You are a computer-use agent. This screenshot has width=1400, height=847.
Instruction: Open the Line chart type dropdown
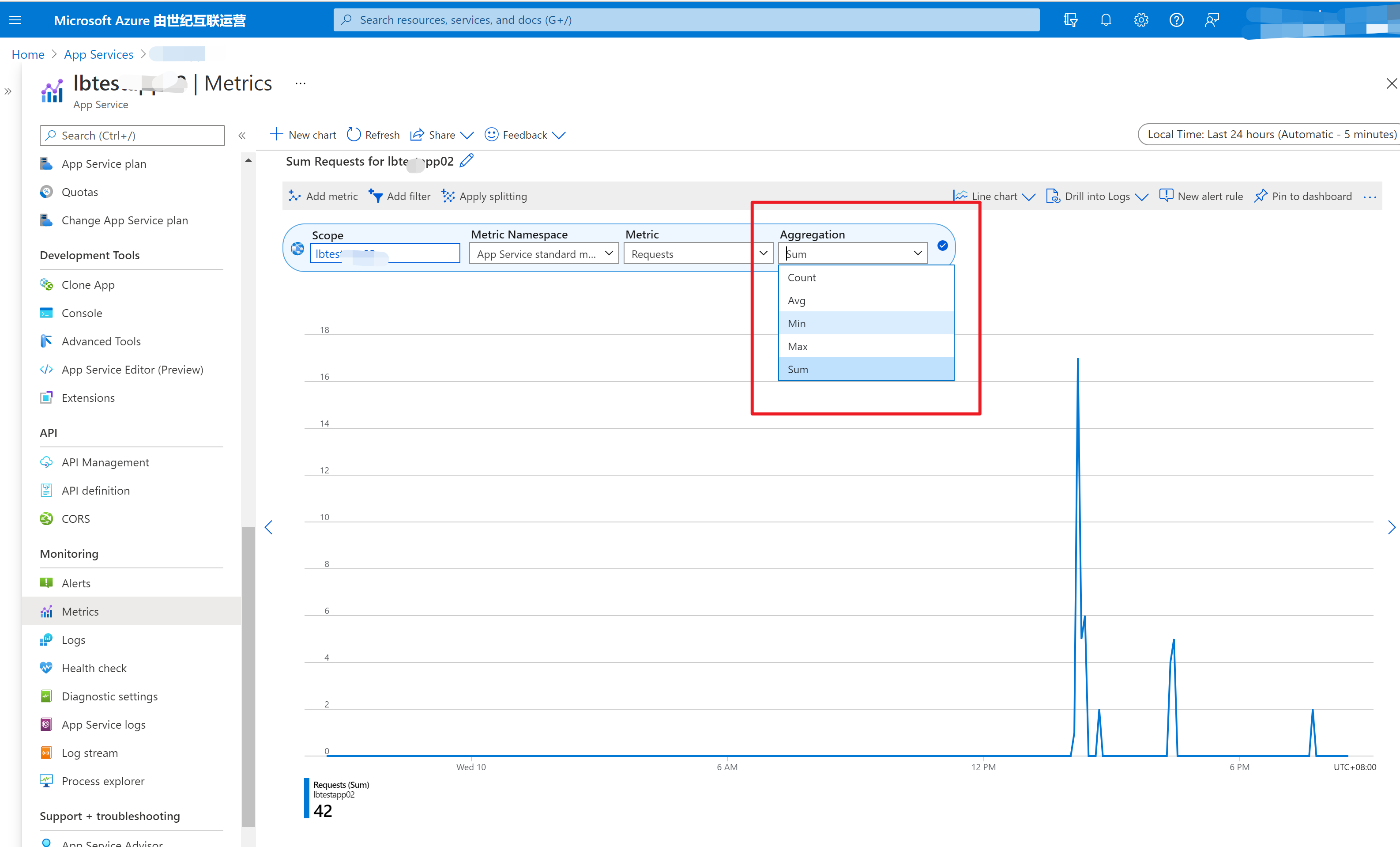pyautogui.click(x=994, y=196)
